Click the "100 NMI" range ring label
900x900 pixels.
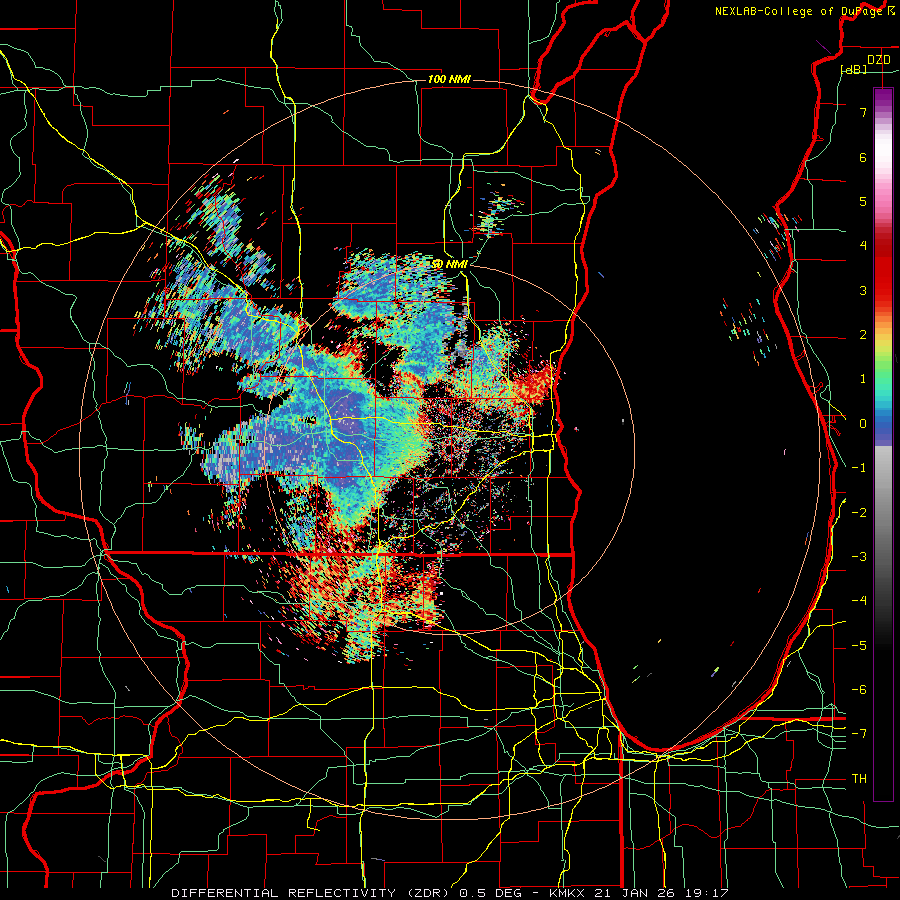pyautogui.click(x=449, y=79)
